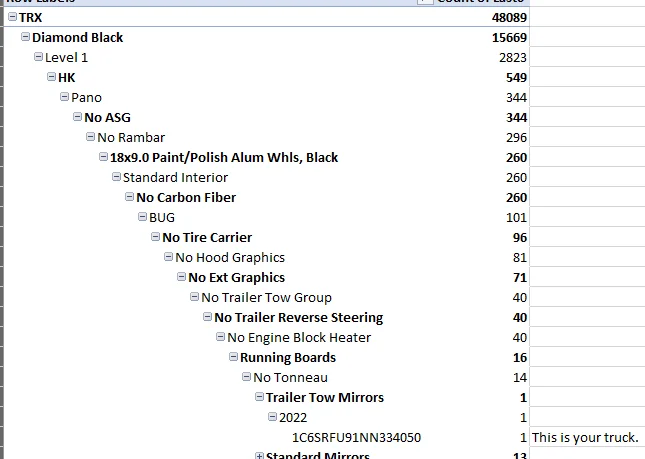Collapse the No Engine Block Heater group
The image size is (645, 459).
point(220,337)
